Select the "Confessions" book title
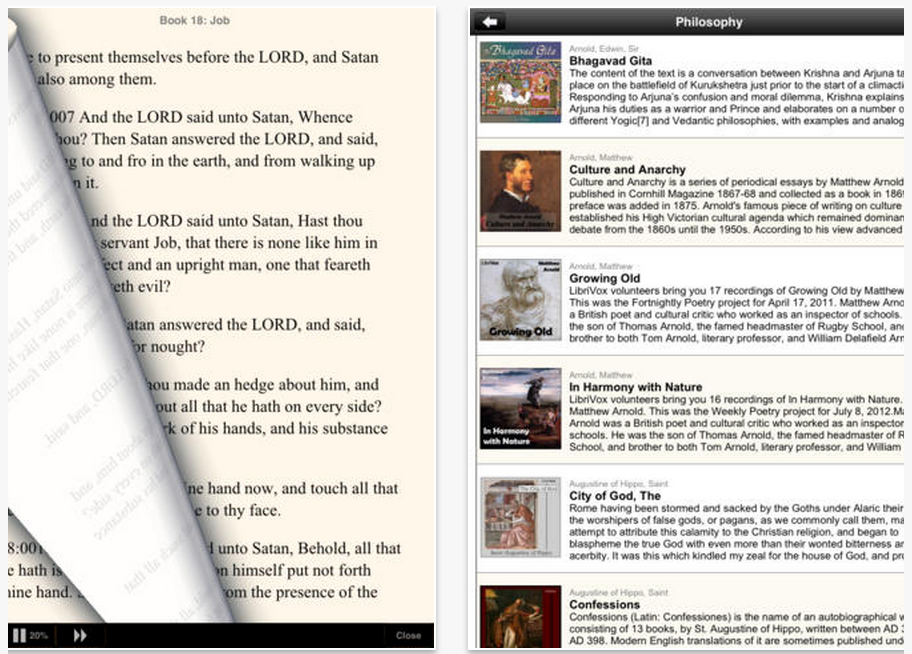 (x=605, y=605)
